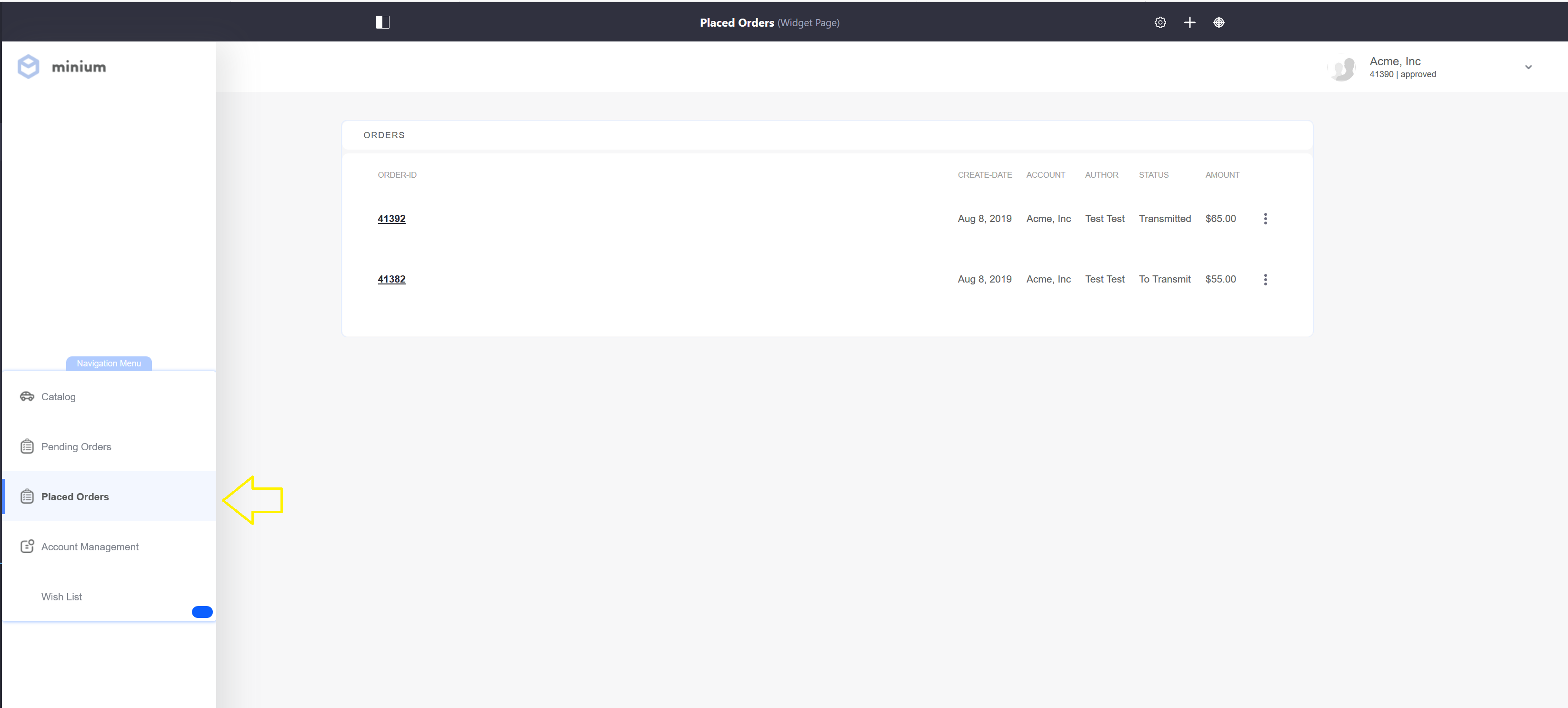Click the Placed Orders icon
This screenshot has height=708, width=1568.
tap(27, 496)
